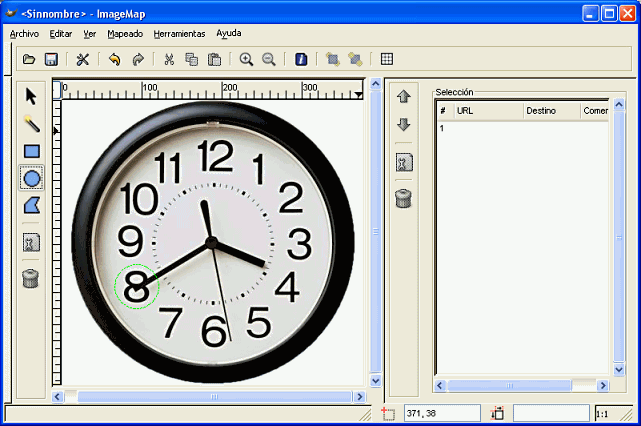
Task: Choose the rectangle area tool
Action: pos(31,152)
